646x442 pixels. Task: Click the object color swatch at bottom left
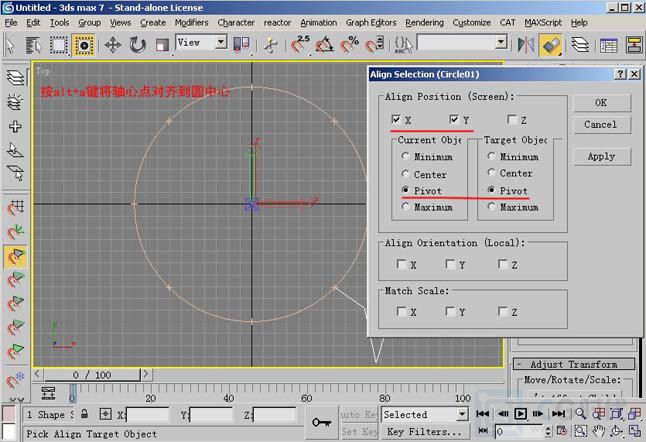tap(9, 414)
